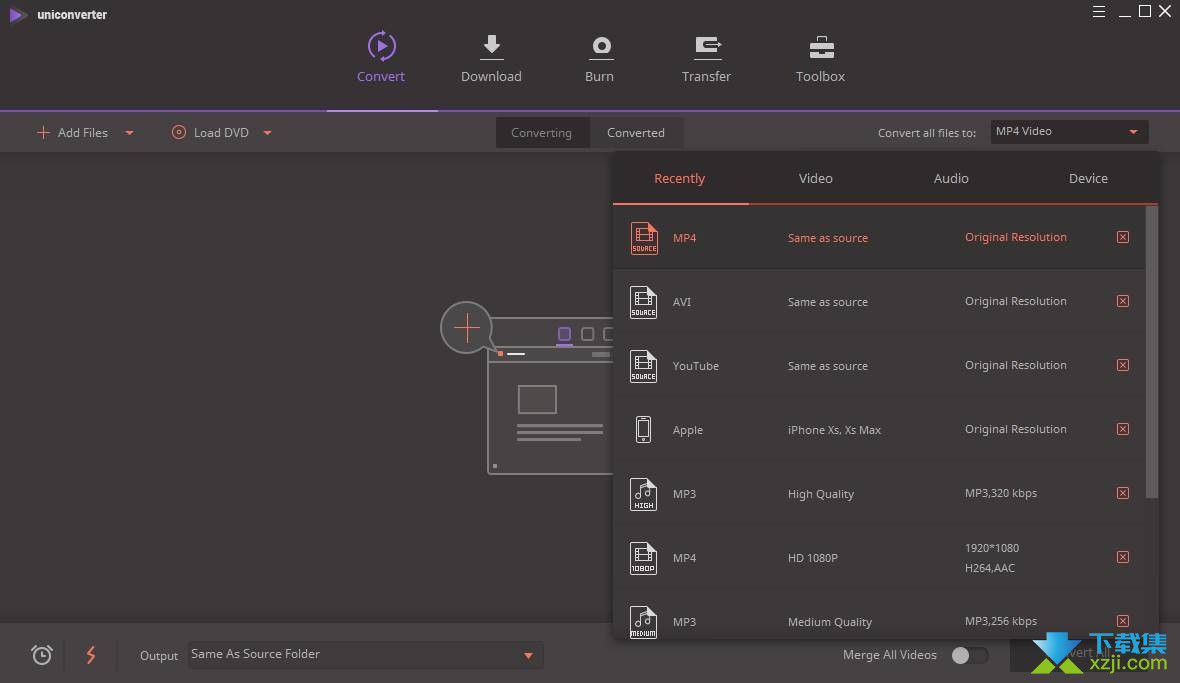Click the large plus add-file circle
Screen dimensions: 1180x683
click(467, 328)
